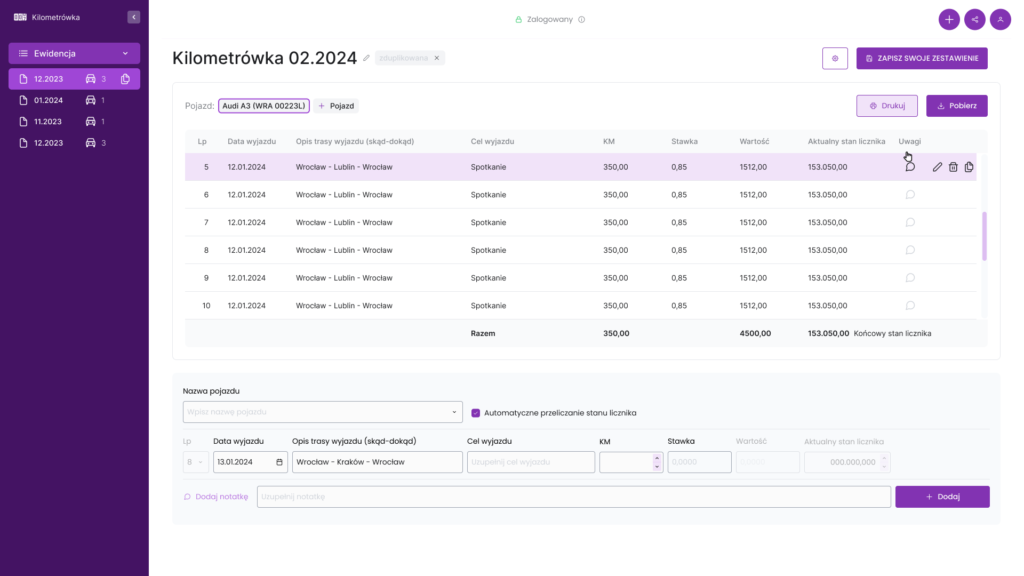Open the settings gear next to save button
Screen dimensions: 1024x576
point(835,58)
